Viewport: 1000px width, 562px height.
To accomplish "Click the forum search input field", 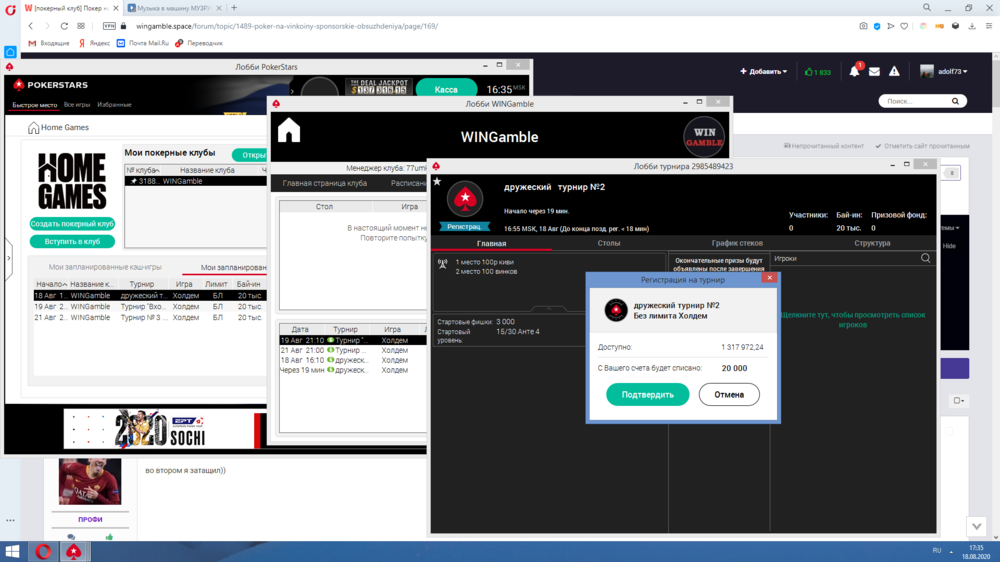I will tap(915, 101).
